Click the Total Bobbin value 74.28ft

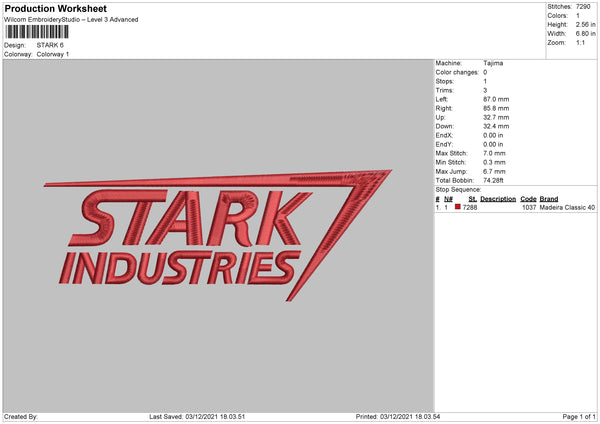(494, 180)
